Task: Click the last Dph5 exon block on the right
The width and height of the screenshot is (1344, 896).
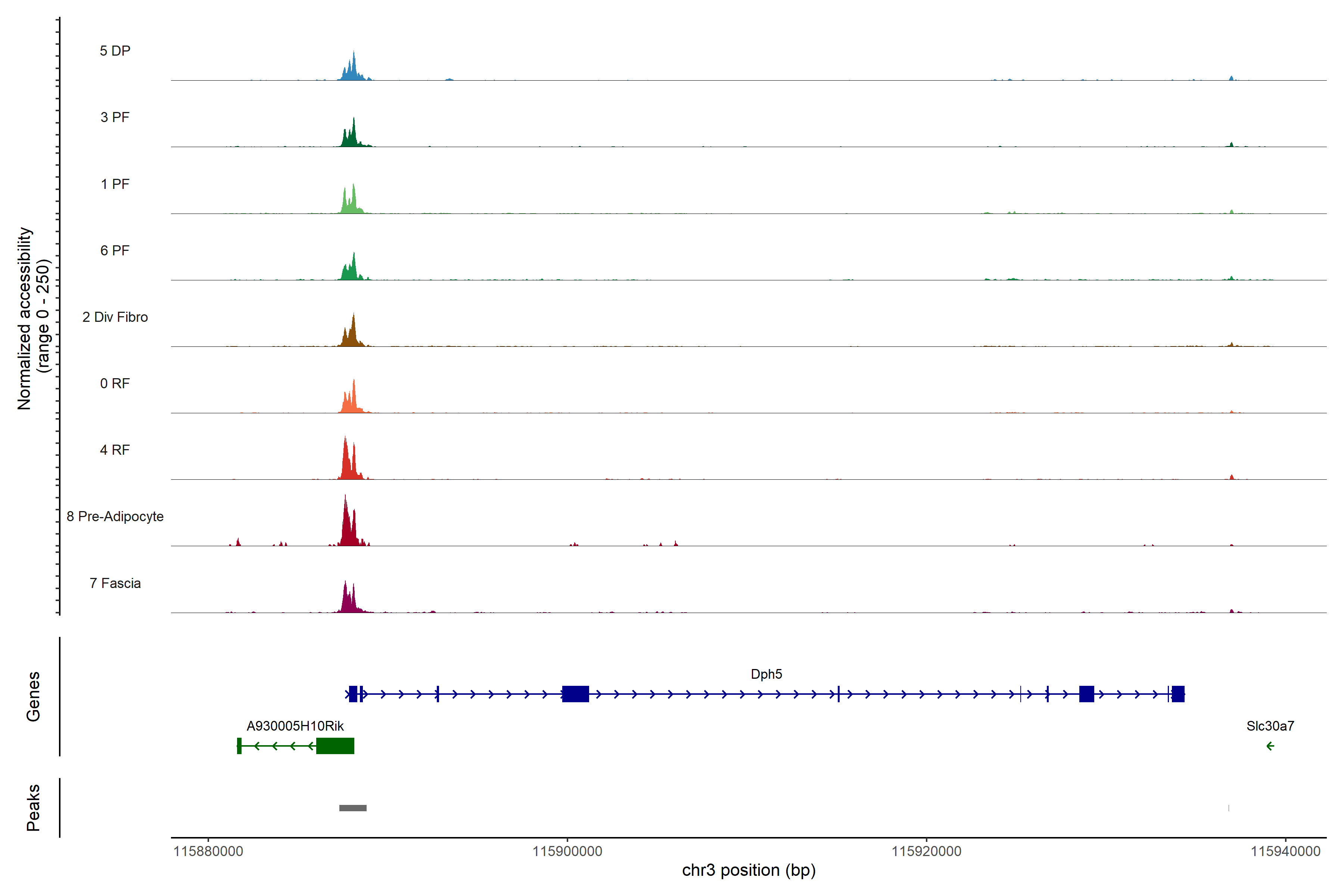Action: (1178, 694)
